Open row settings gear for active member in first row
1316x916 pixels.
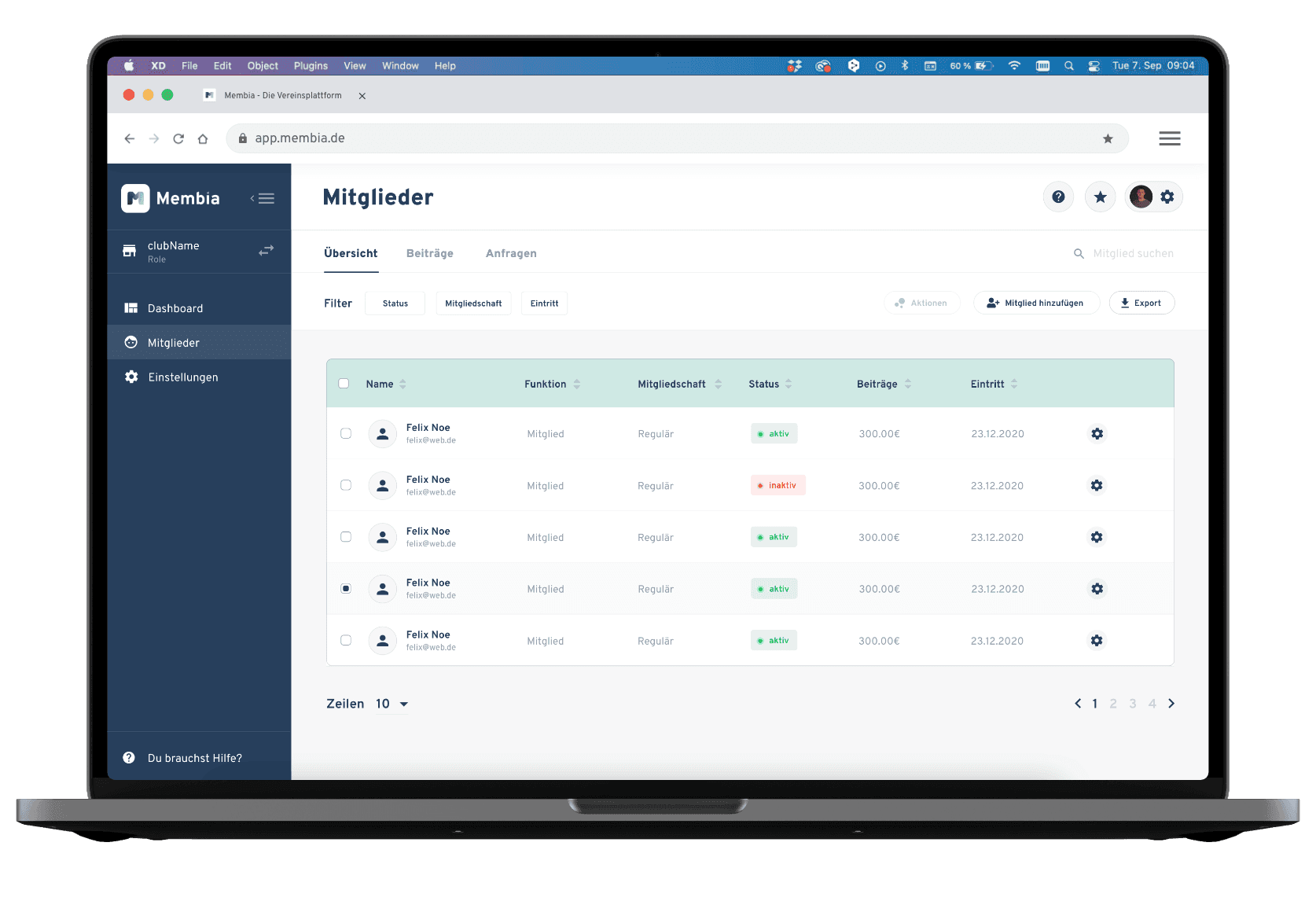point(1097,434)
